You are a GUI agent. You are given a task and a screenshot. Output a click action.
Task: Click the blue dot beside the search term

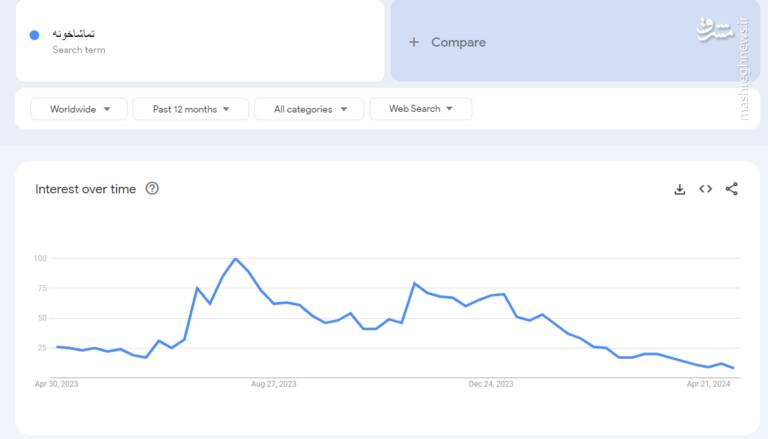[x=34, y=35]
